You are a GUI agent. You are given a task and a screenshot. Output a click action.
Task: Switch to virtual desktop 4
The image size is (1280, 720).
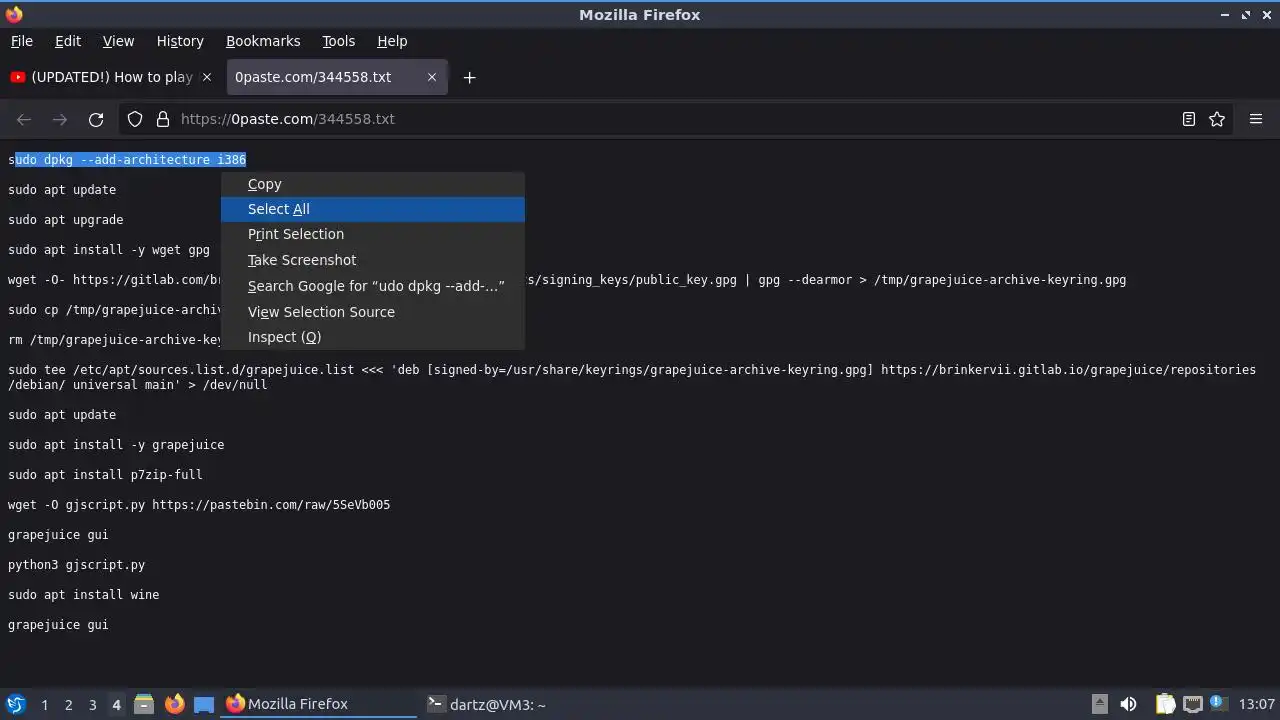116,705
